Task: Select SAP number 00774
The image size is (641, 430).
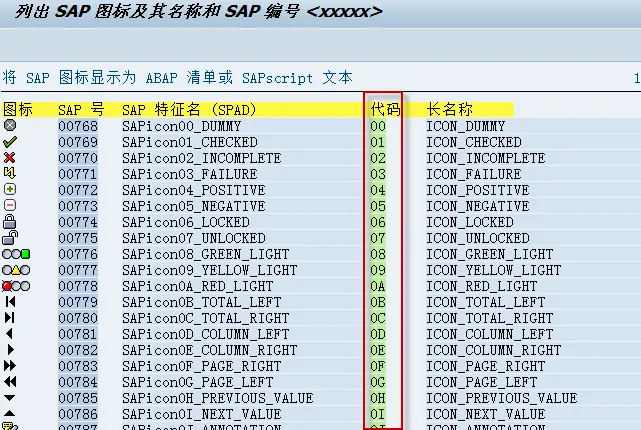Action: [x=78, y=222]
